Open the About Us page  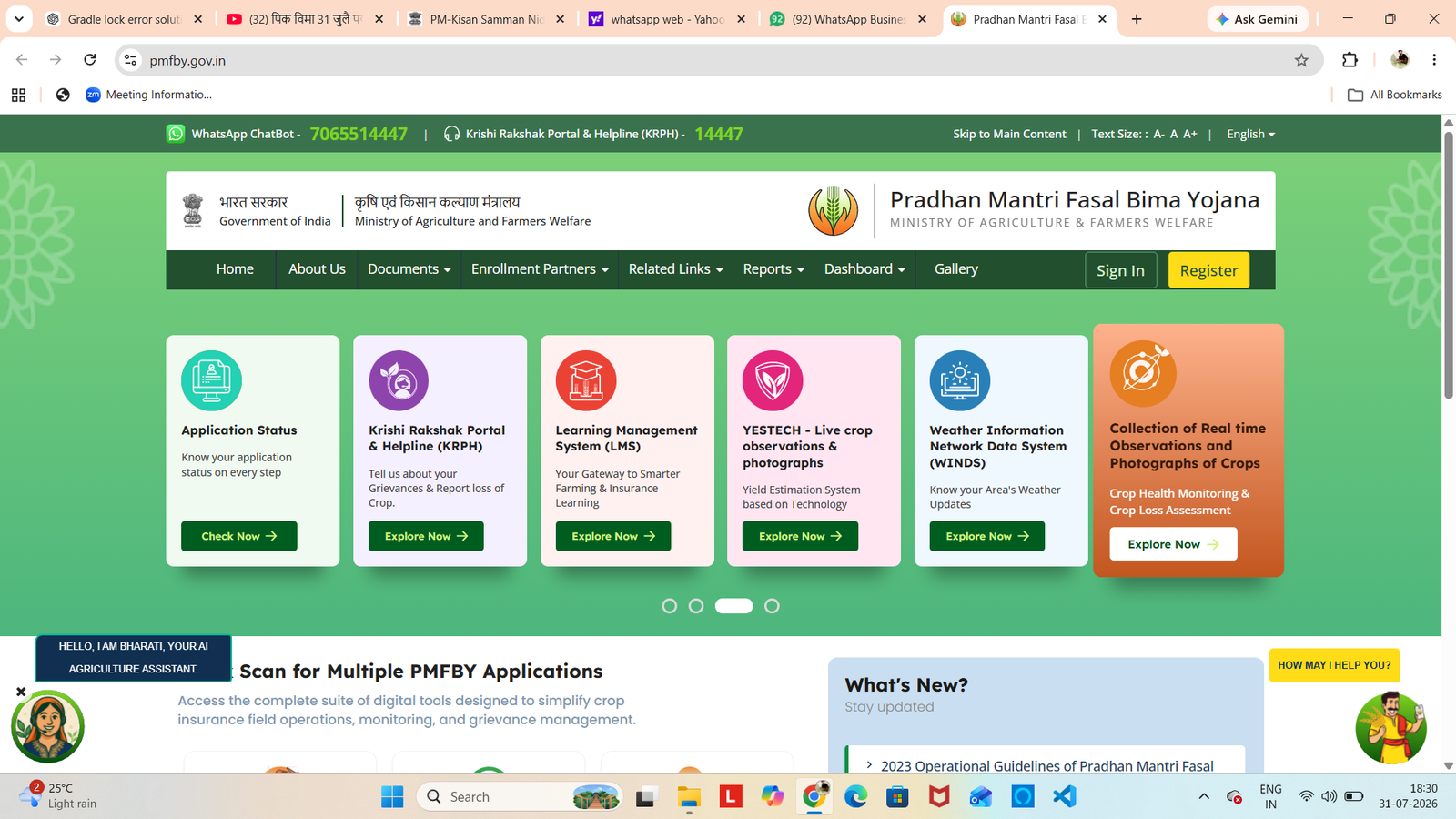pos(317,269)
